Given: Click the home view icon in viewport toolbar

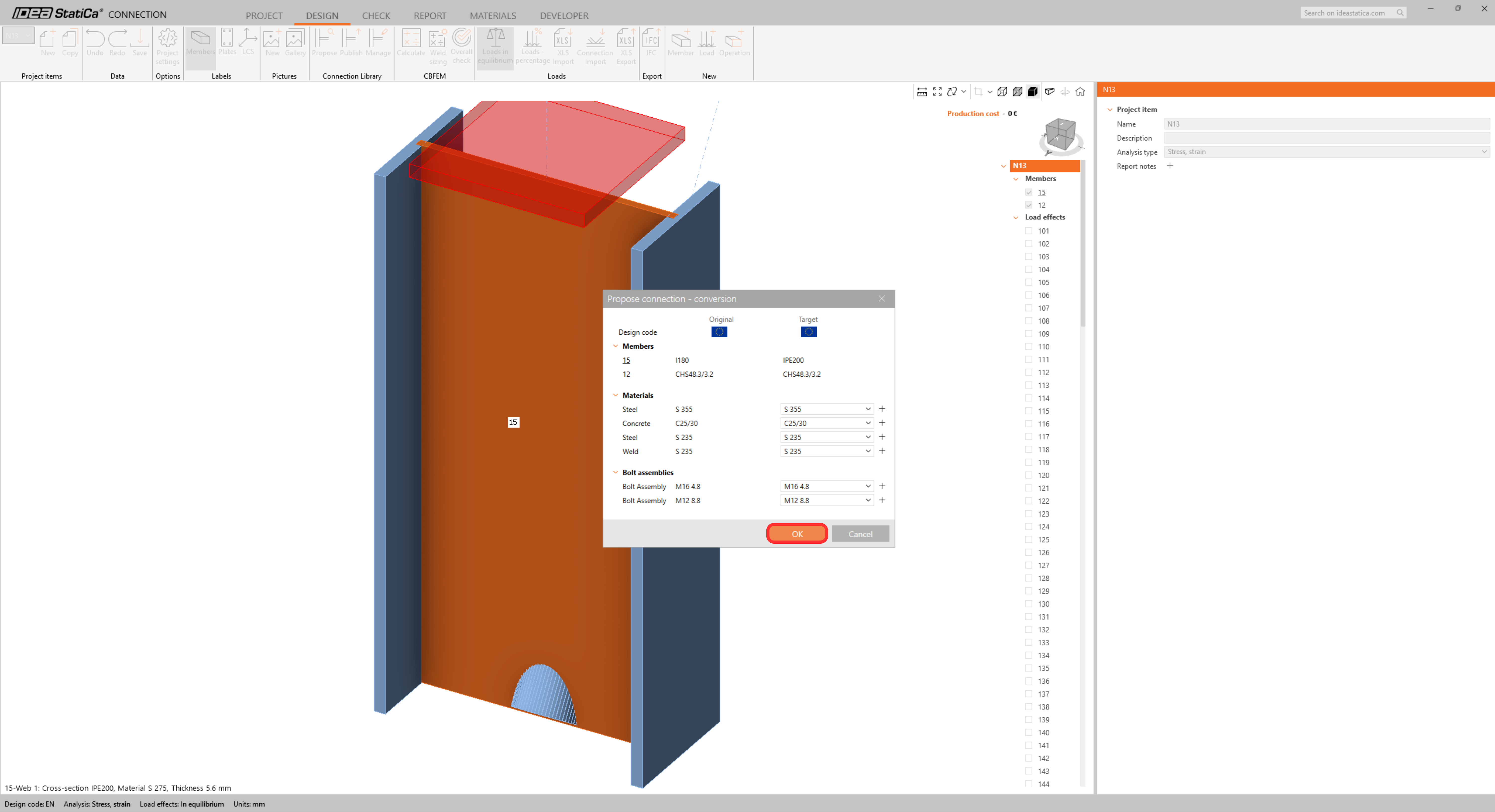Looking at the screenshot, I should click(x=1080, y=92).
